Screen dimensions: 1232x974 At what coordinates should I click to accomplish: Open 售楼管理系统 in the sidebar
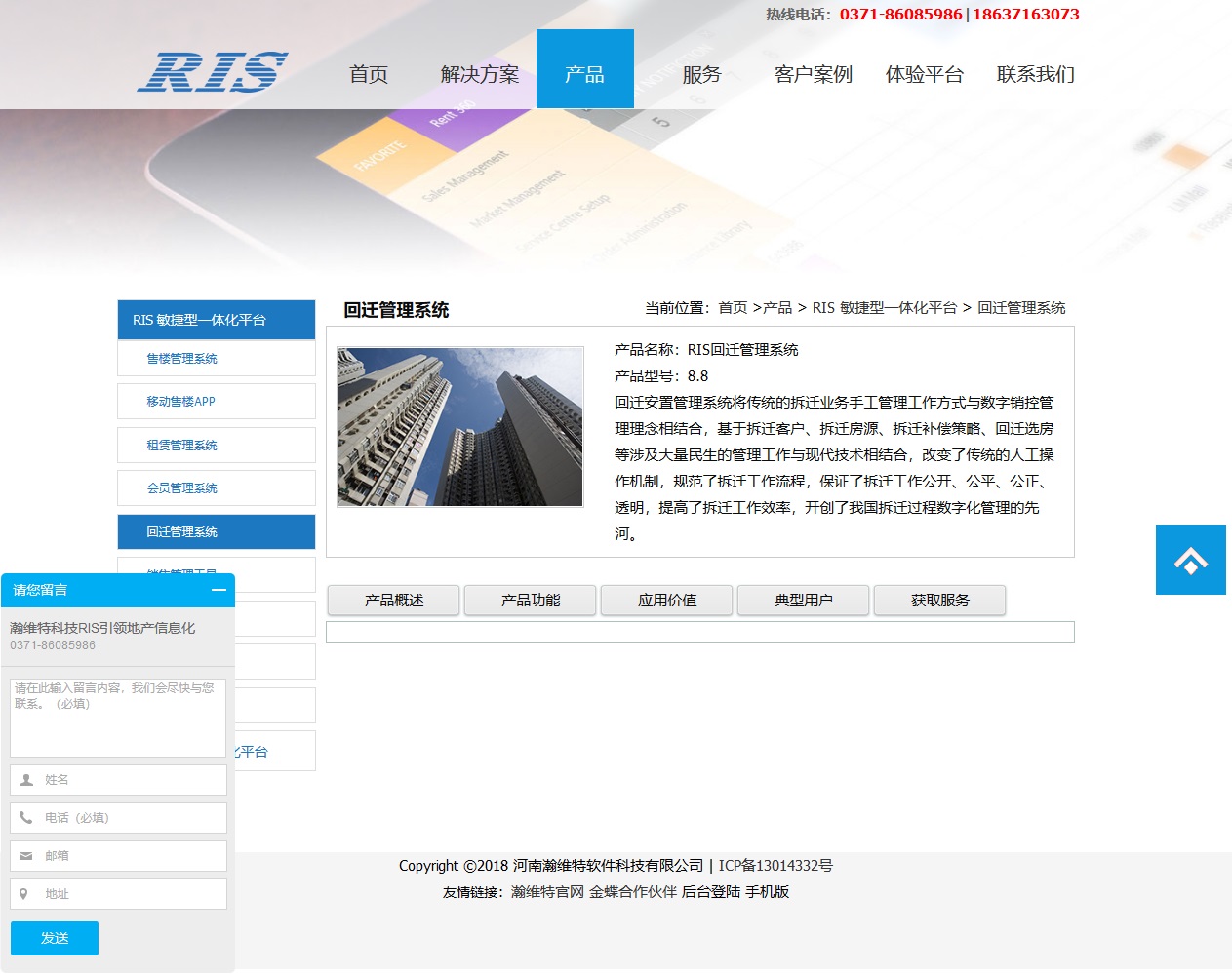(217, 358)
